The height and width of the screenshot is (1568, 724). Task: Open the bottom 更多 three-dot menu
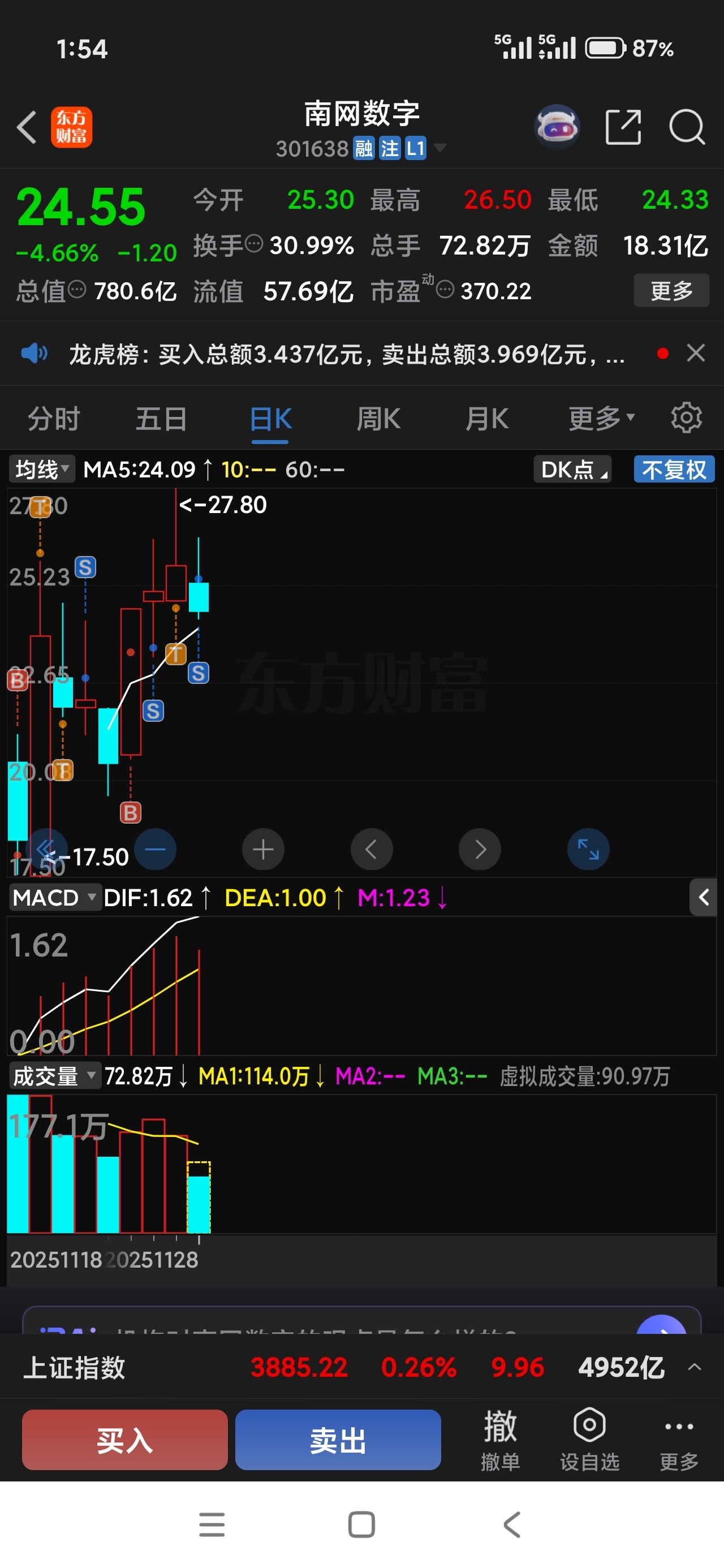coord(679,1440)
